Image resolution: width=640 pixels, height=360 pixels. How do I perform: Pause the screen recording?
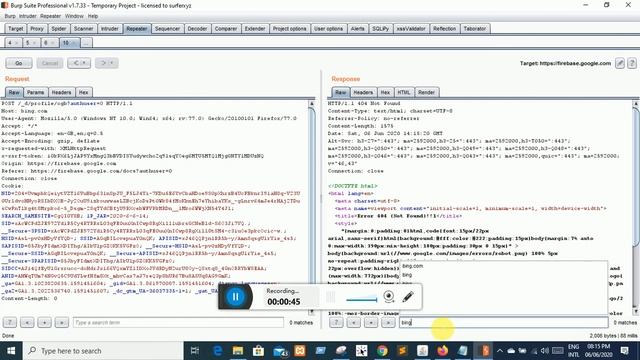click(236, 297)
